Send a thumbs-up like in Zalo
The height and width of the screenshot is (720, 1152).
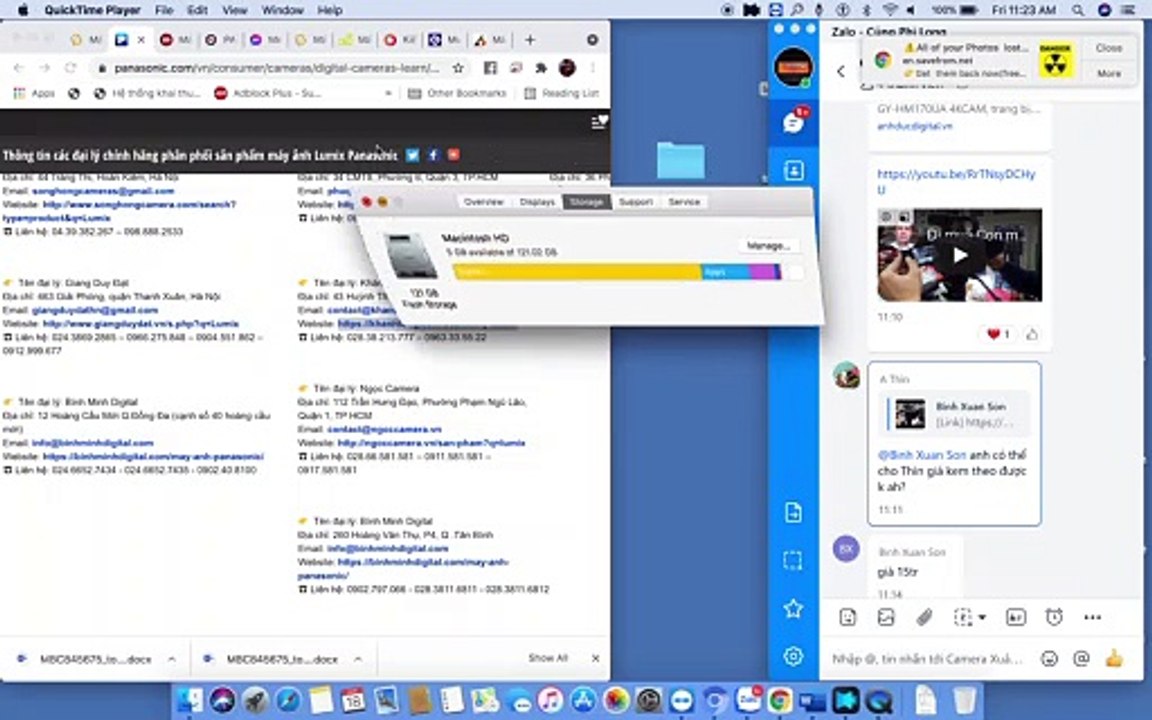click(x=1115, y=658)
